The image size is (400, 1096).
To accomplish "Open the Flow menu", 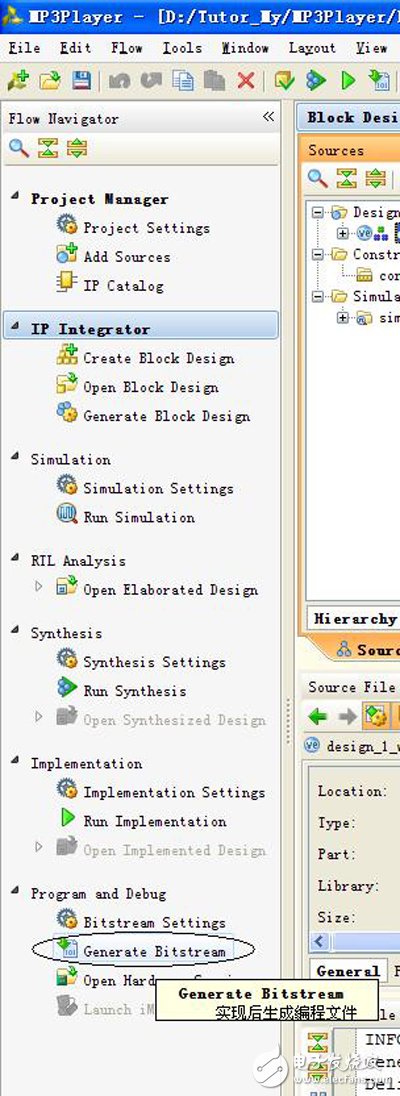I will point(127,48).
